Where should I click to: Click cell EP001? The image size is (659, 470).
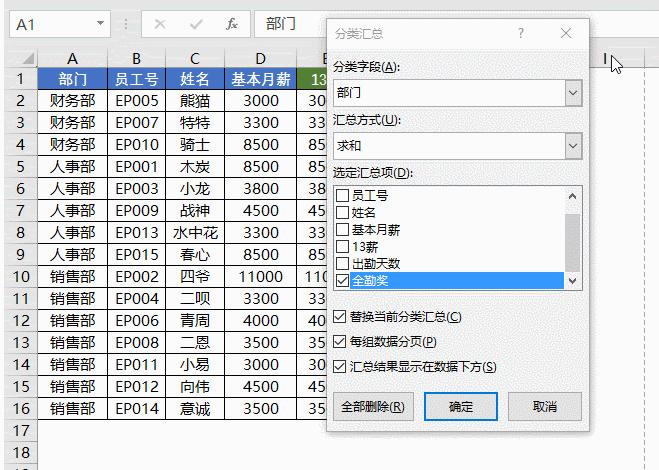point(137,167)
